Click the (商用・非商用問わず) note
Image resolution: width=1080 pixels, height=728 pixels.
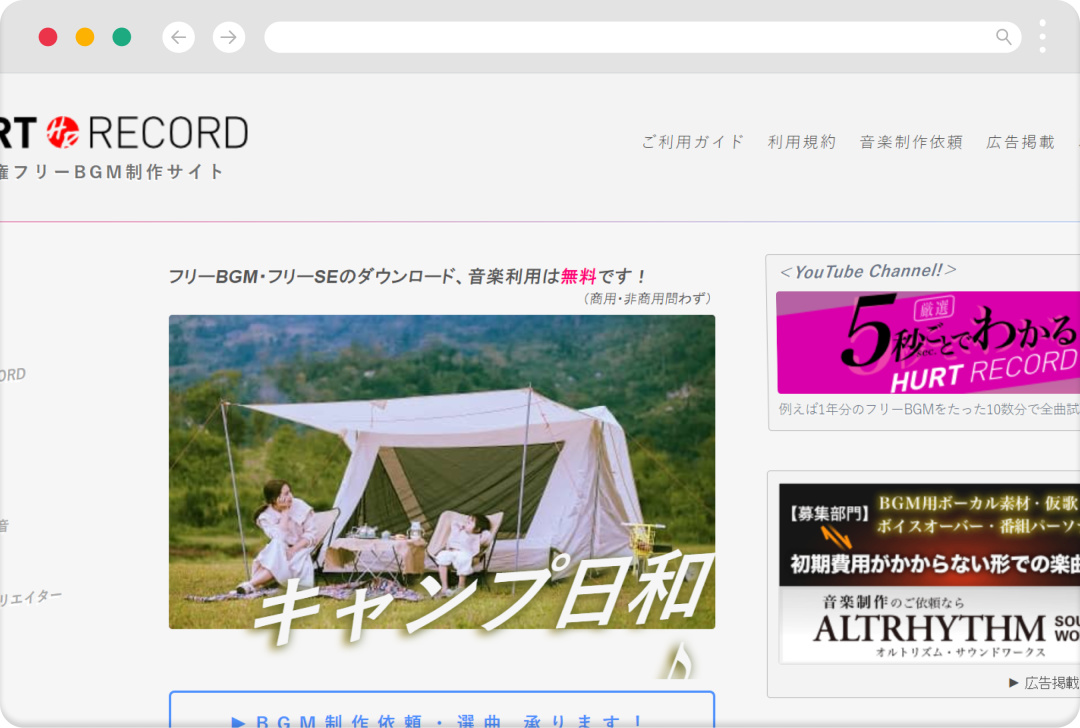coord(647,298)
